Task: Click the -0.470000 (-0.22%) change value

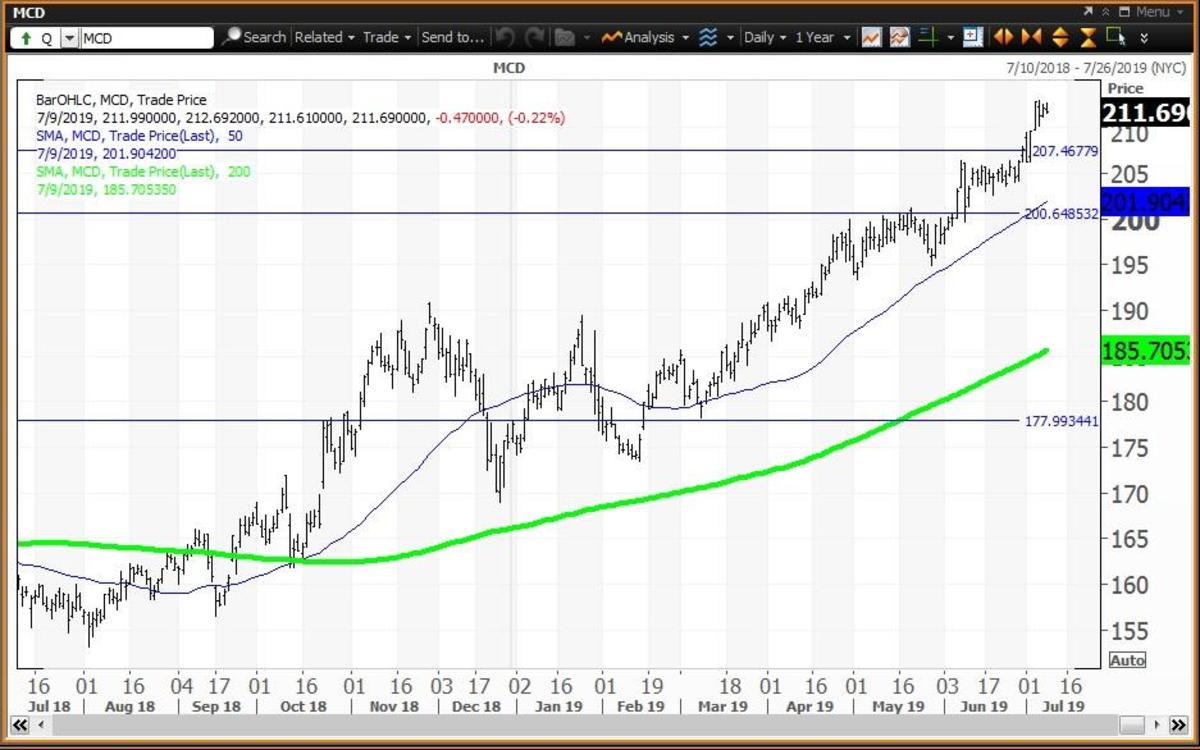Action: [499, 118]
